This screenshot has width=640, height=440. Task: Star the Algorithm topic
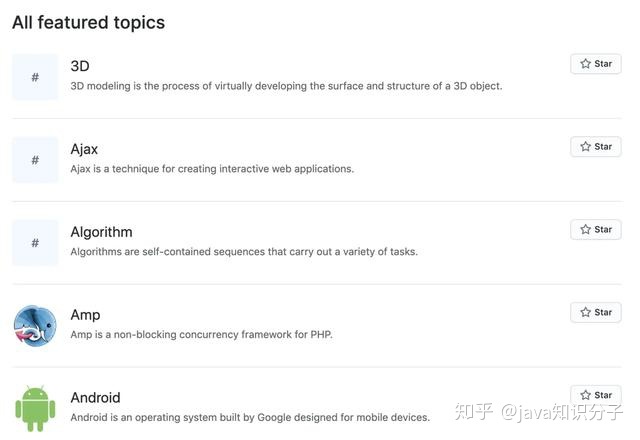click(596, 229)
